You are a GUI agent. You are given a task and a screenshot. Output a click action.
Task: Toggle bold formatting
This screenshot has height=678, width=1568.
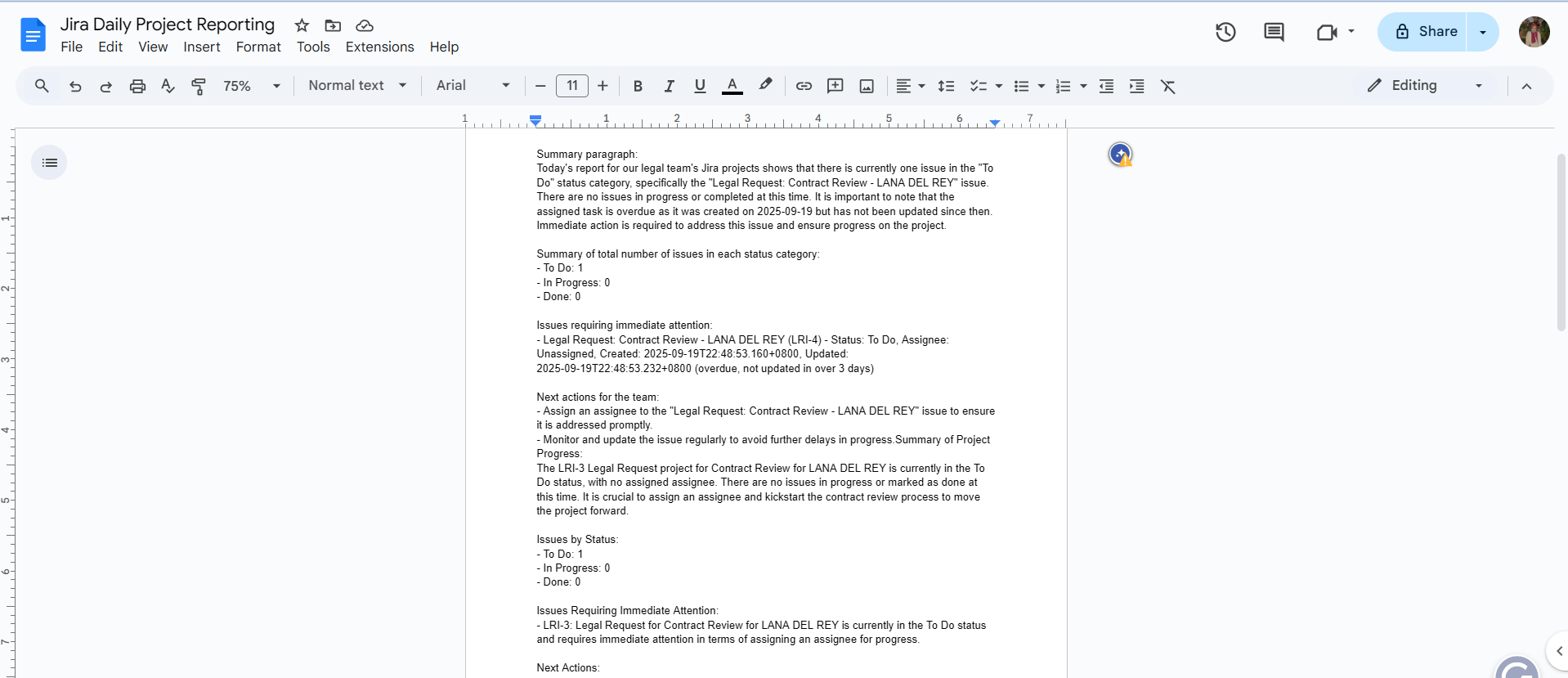(638, 86)
